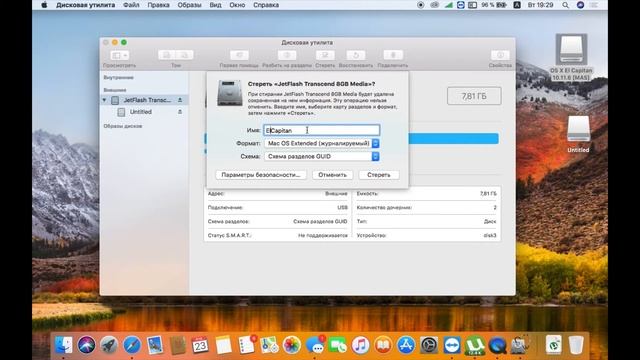The height and width of the screenshot is (360, 640).
Task: Open System Preferences gear in dock
Action: tap(429, 345)
